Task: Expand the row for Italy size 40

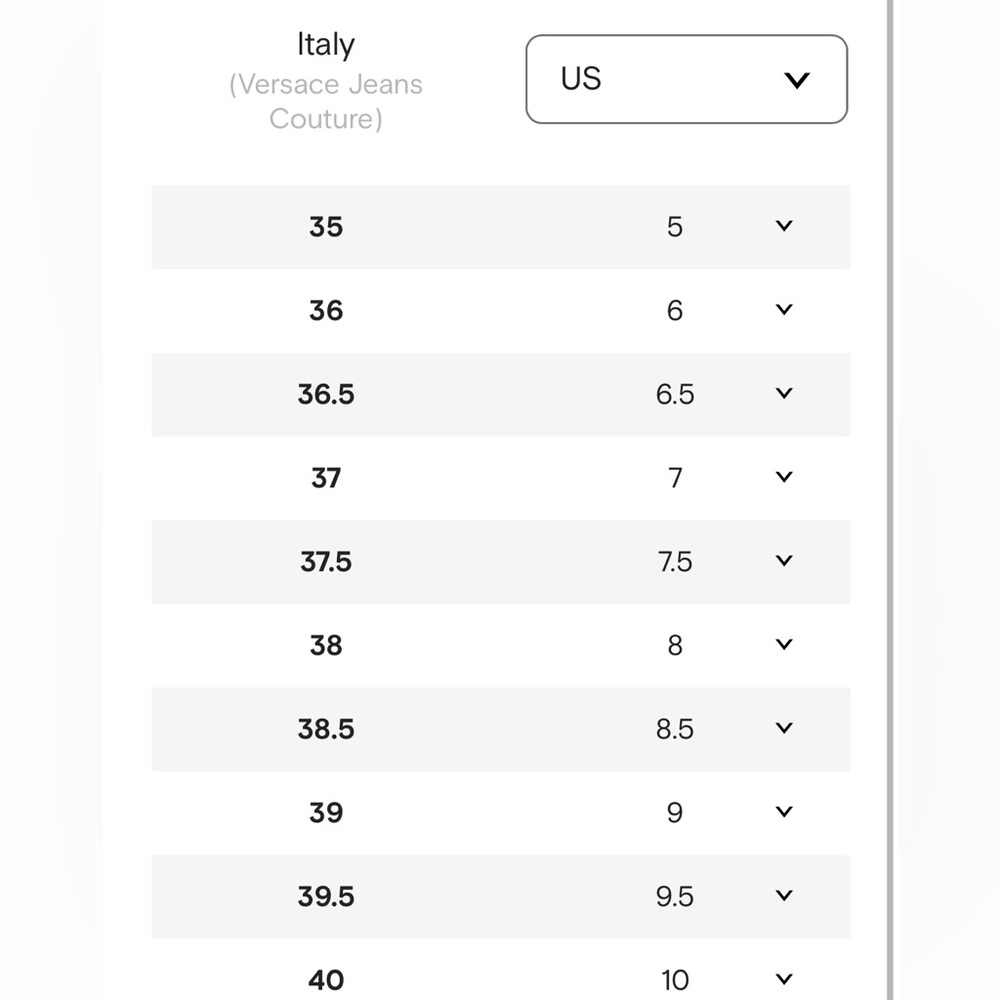Action: [784, 979]
